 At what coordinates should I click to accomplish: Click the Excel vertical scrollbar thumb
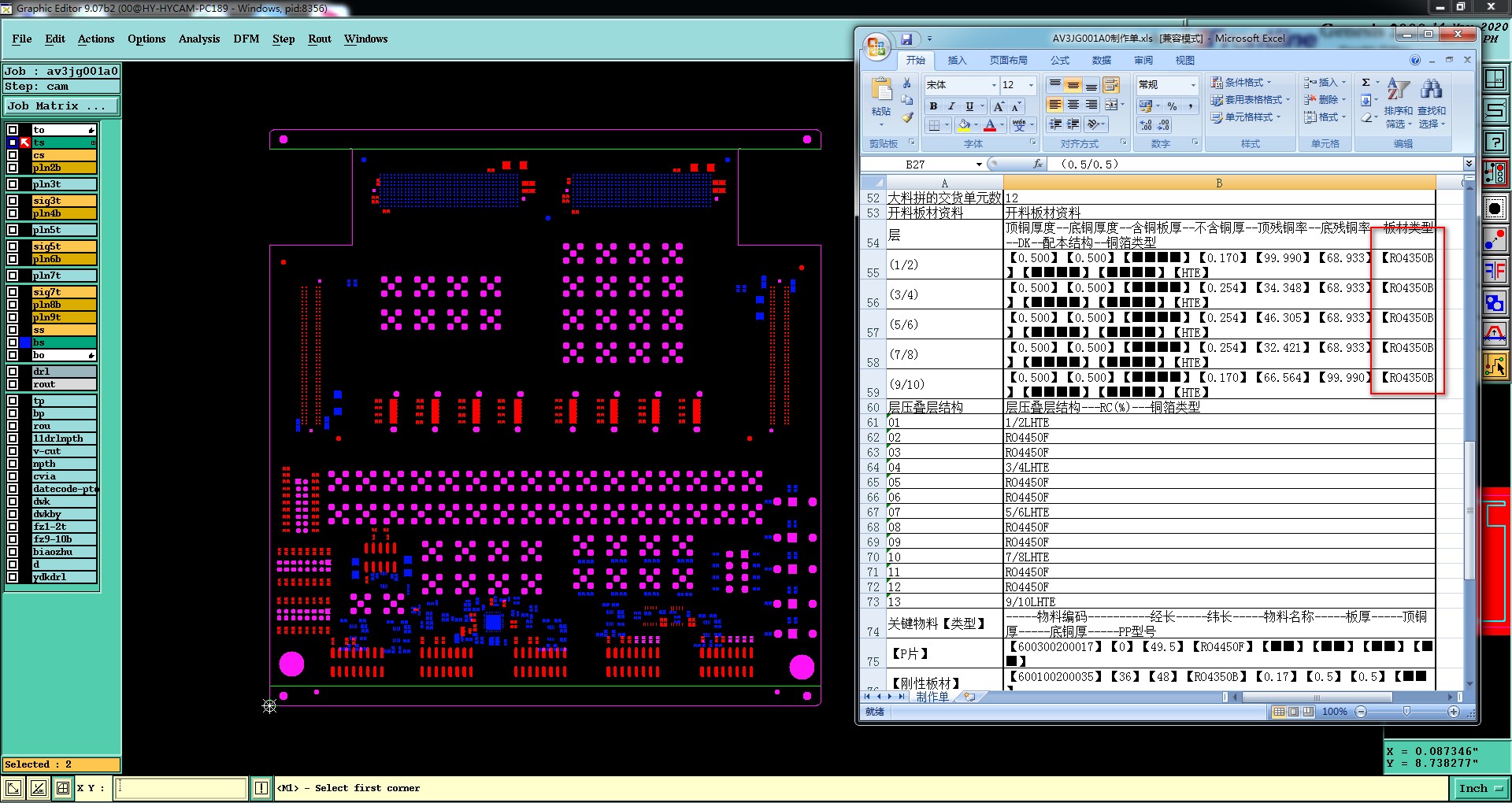(1469, 512)
